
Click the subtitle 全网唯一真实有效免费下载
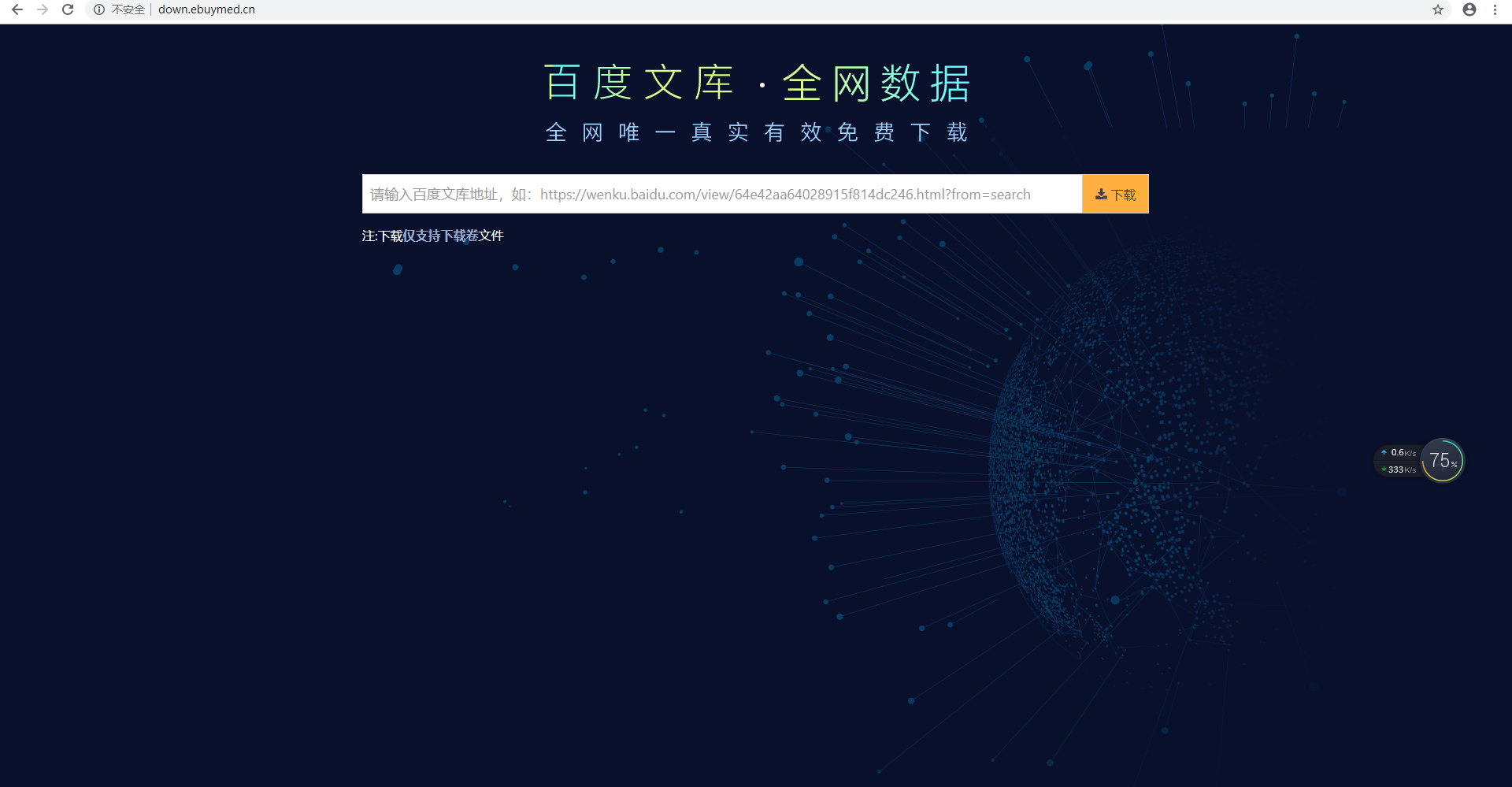click(757, 132)
